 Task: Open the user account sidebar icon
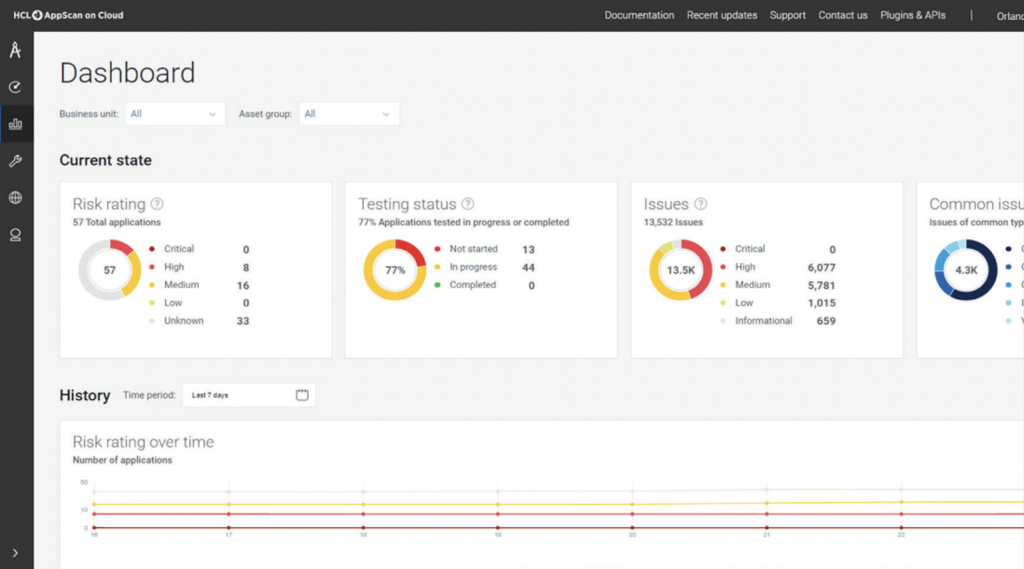click(15, 235)
